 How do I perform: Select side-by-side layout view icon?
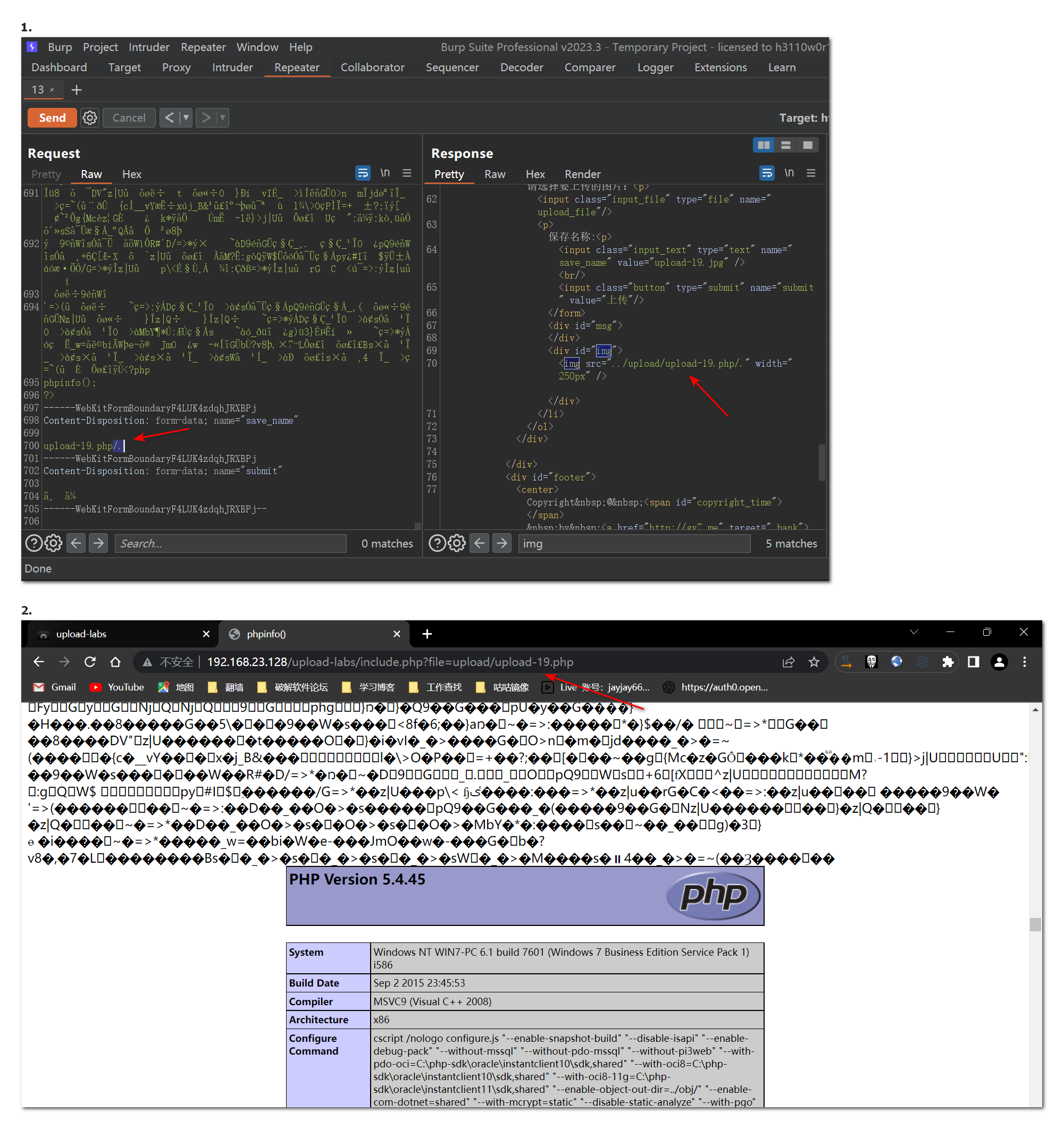[764, 146]
